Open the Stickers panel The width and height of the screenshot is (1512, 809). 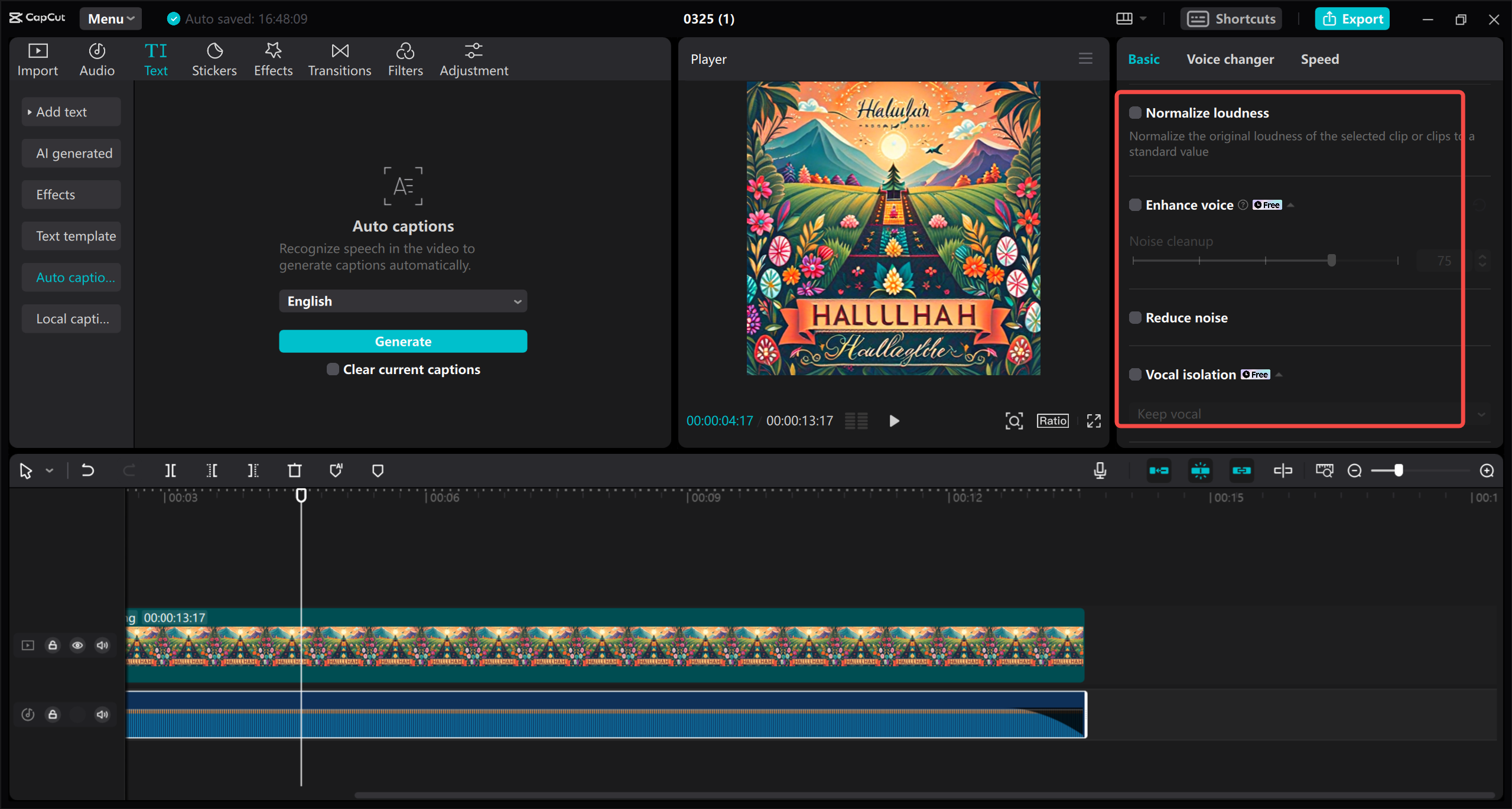214,60
